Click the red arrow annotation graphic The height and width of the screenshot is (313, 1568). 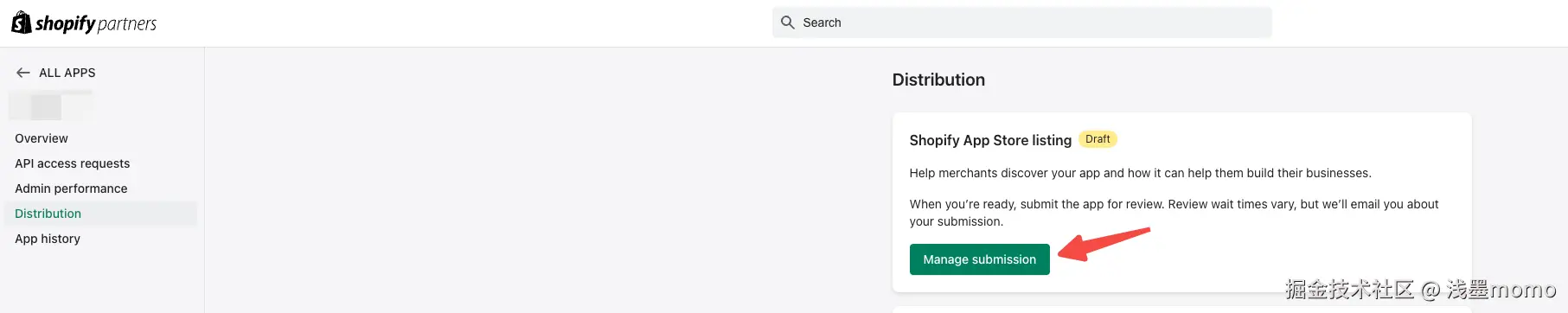click(1104, 244)
